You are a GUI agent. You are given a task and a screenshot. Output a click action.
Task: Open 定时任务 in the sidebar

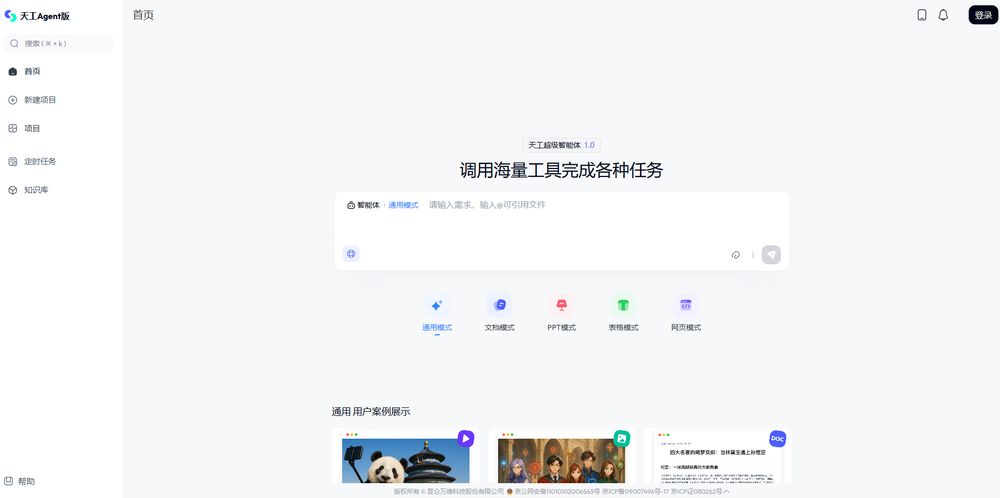40,161
